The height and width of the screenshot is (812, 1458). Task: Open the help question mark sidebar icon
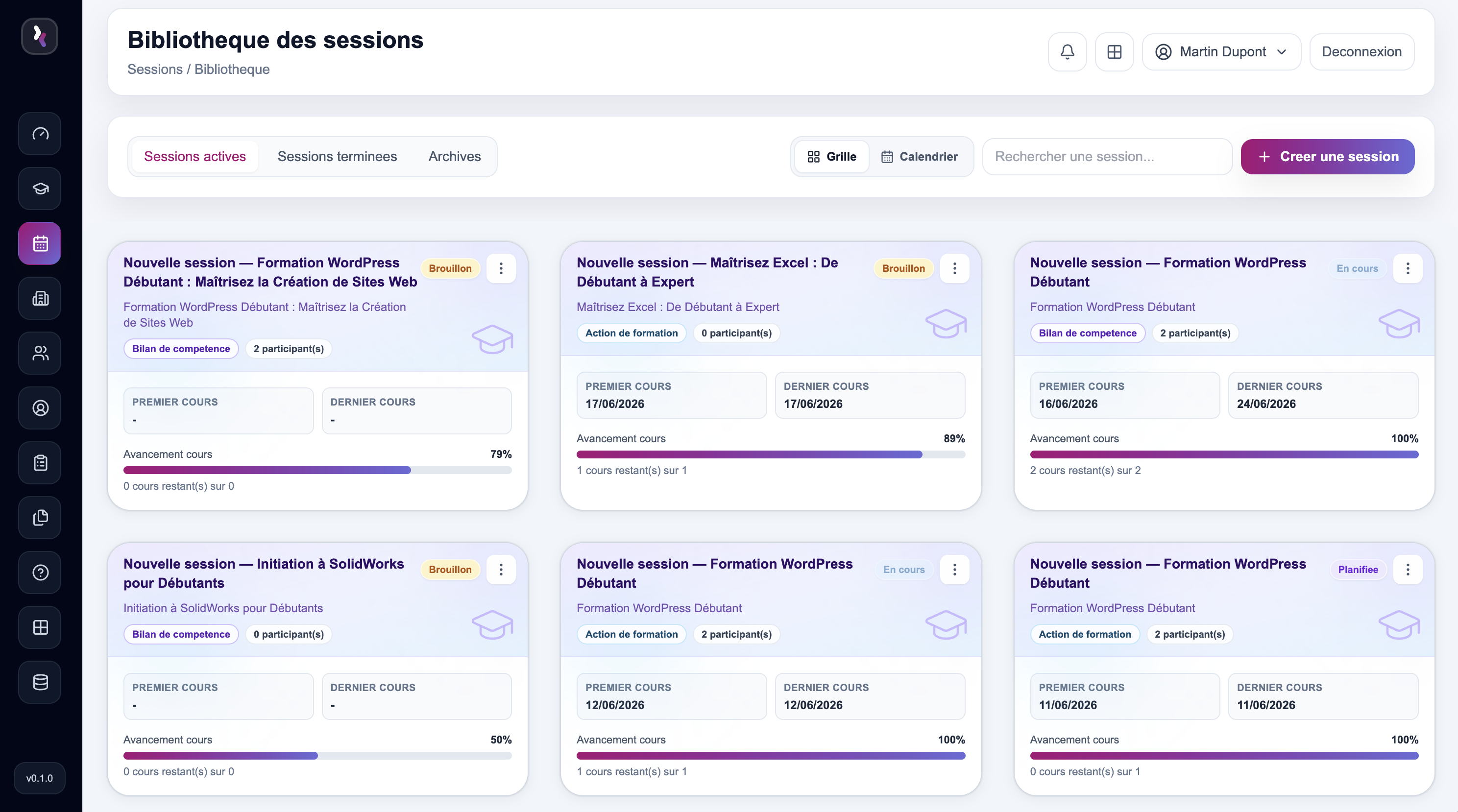click(x=40, y=573)
